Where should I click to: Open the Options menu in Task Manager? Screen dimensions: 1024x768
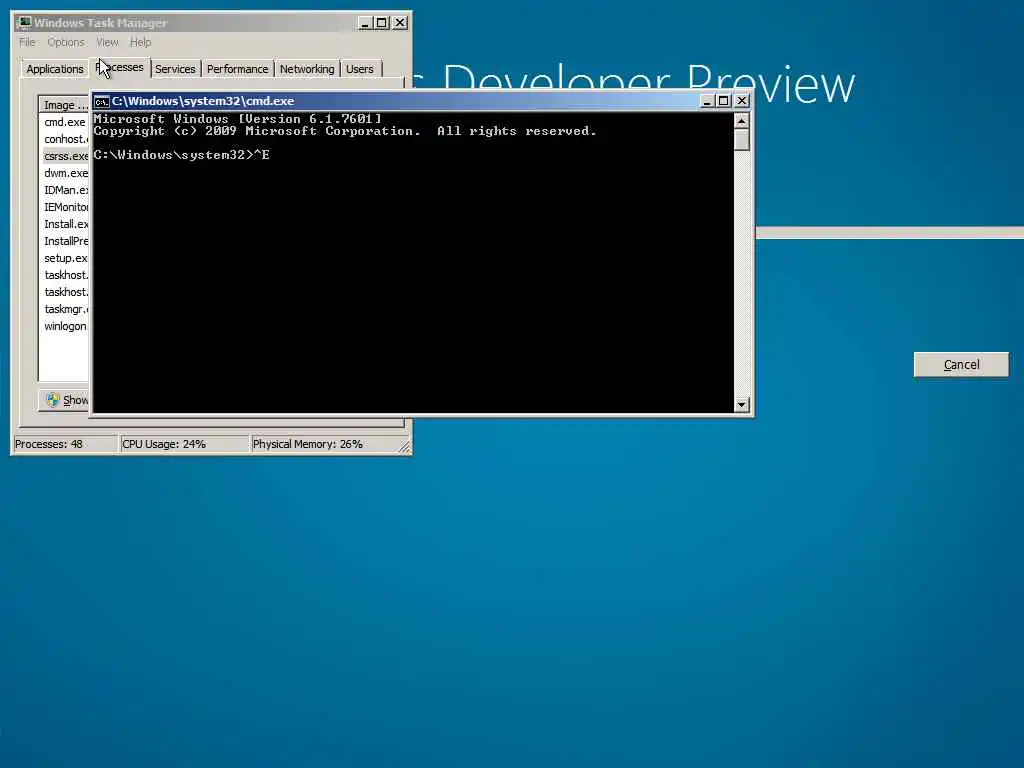click(65, 42)
